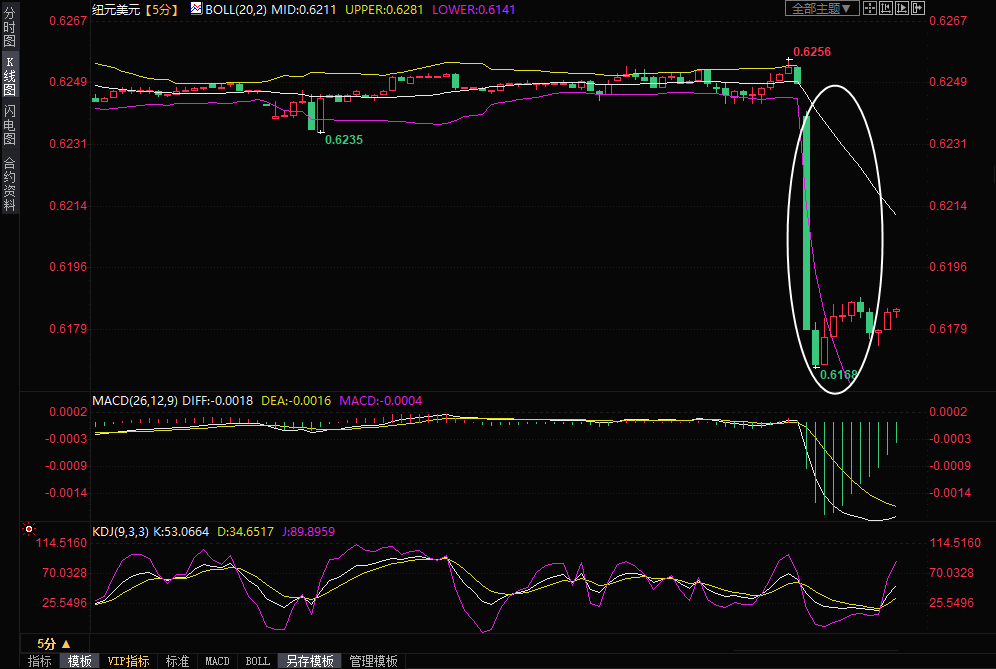Select the 模板 bottom tab

coord(80,661)
